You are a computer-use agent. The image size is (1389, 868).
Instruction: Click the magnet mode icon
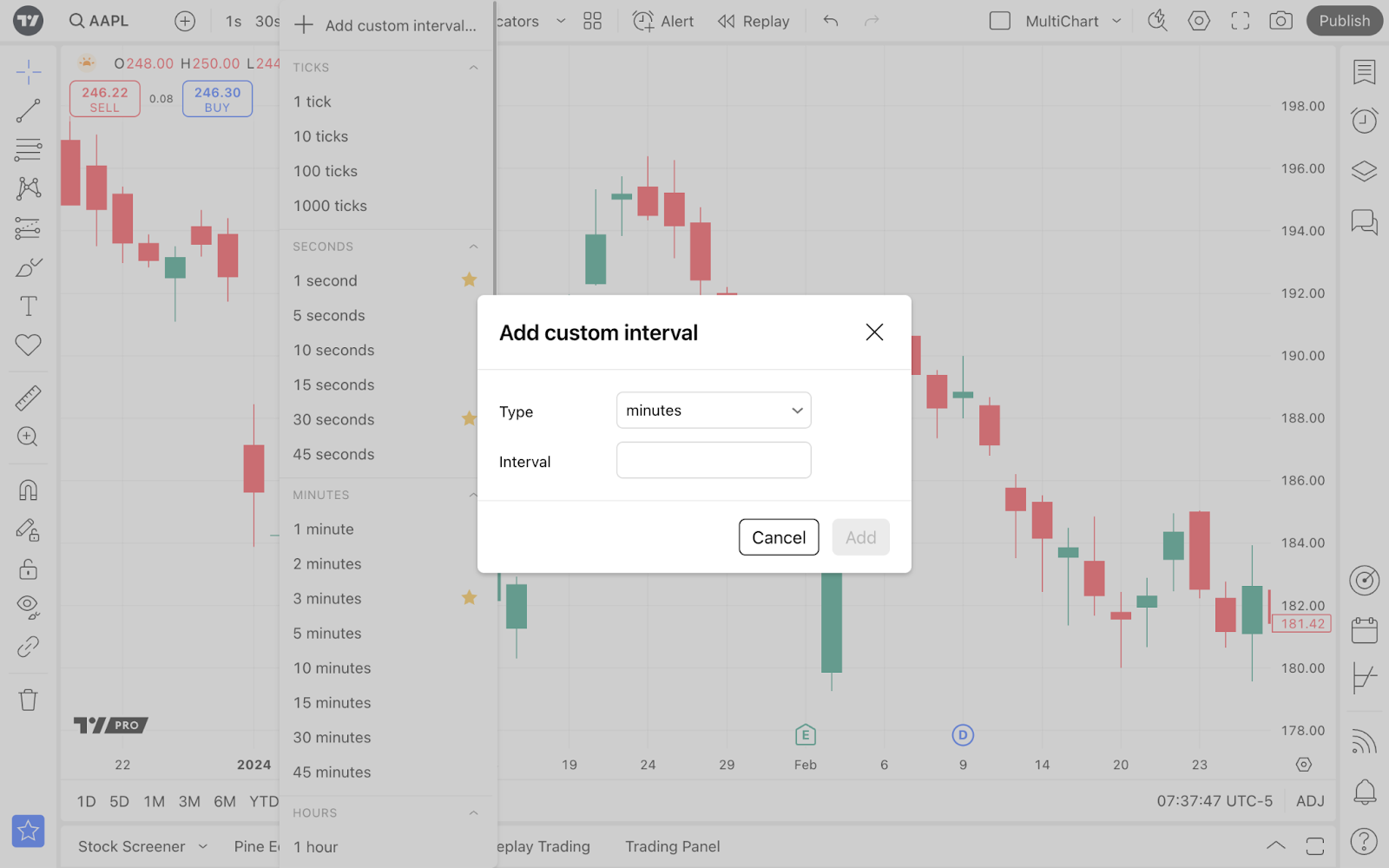tap(28, 490)
